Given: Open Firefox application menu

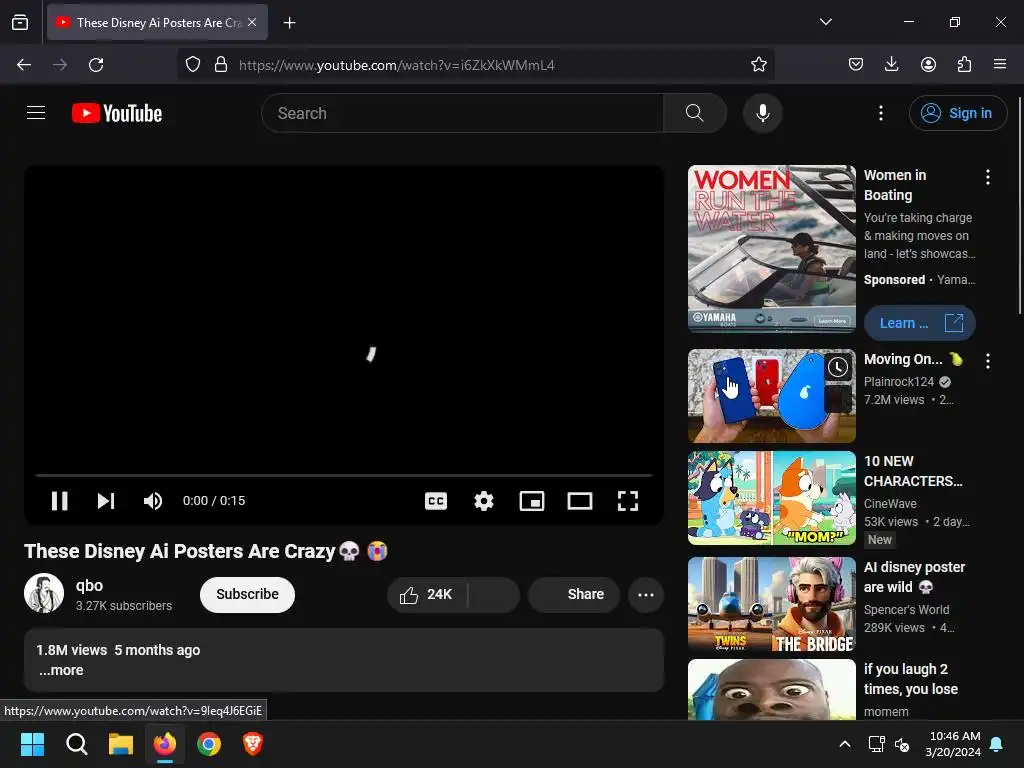Looking at the screenshot, I should point(1000,64).
